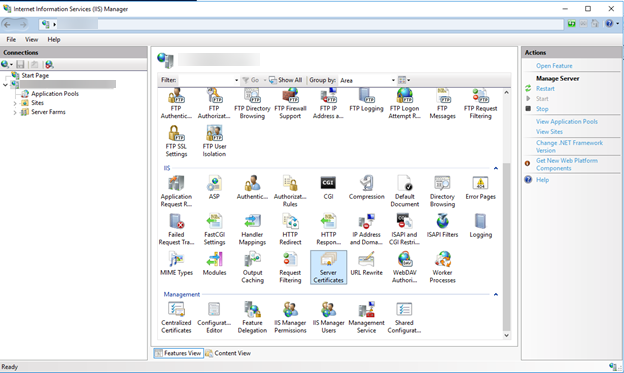
Task: Open Authorization Rules feature
Action: tap(290, 191)
